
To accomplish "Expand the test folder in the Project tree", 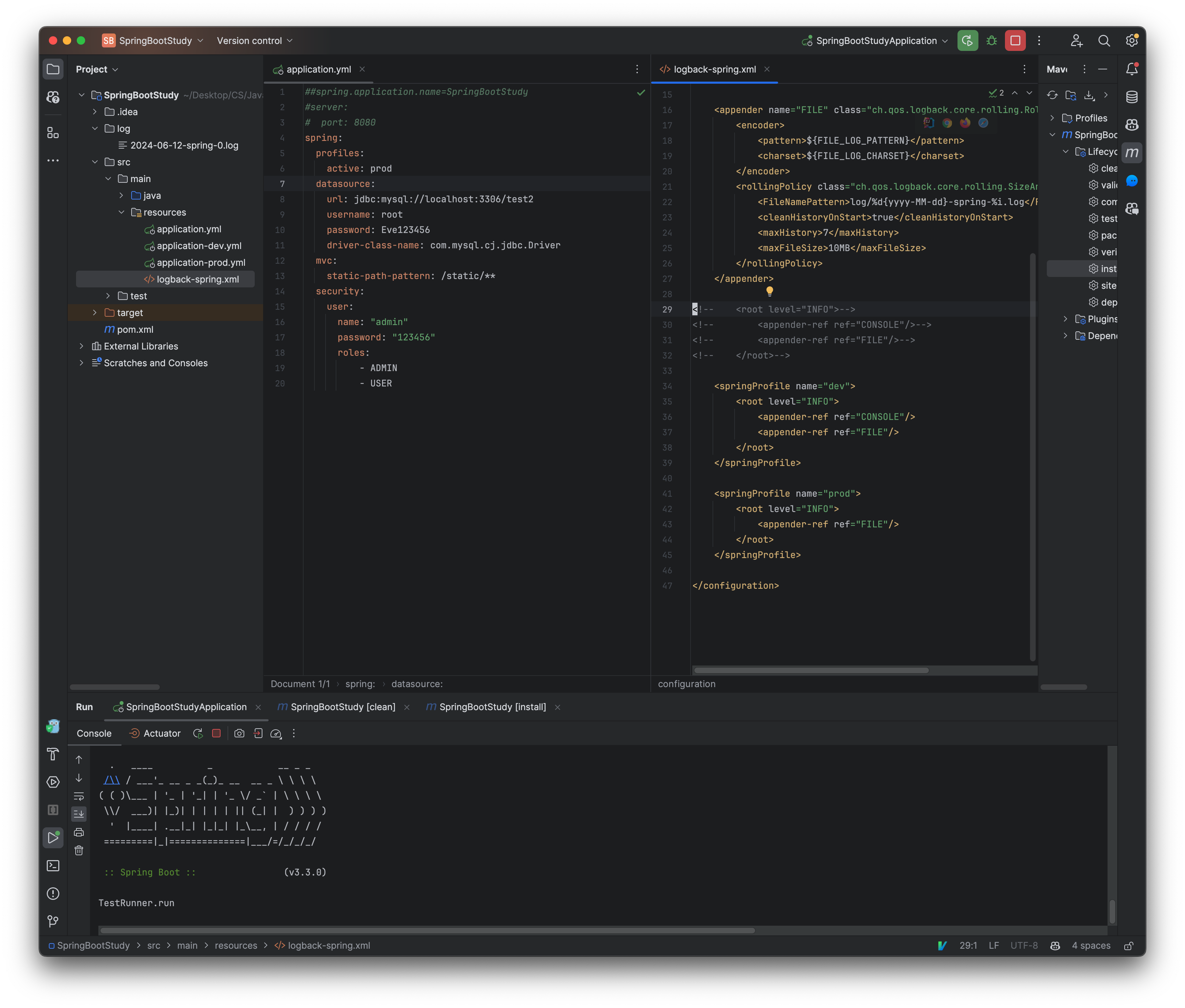I will [107, 295].
